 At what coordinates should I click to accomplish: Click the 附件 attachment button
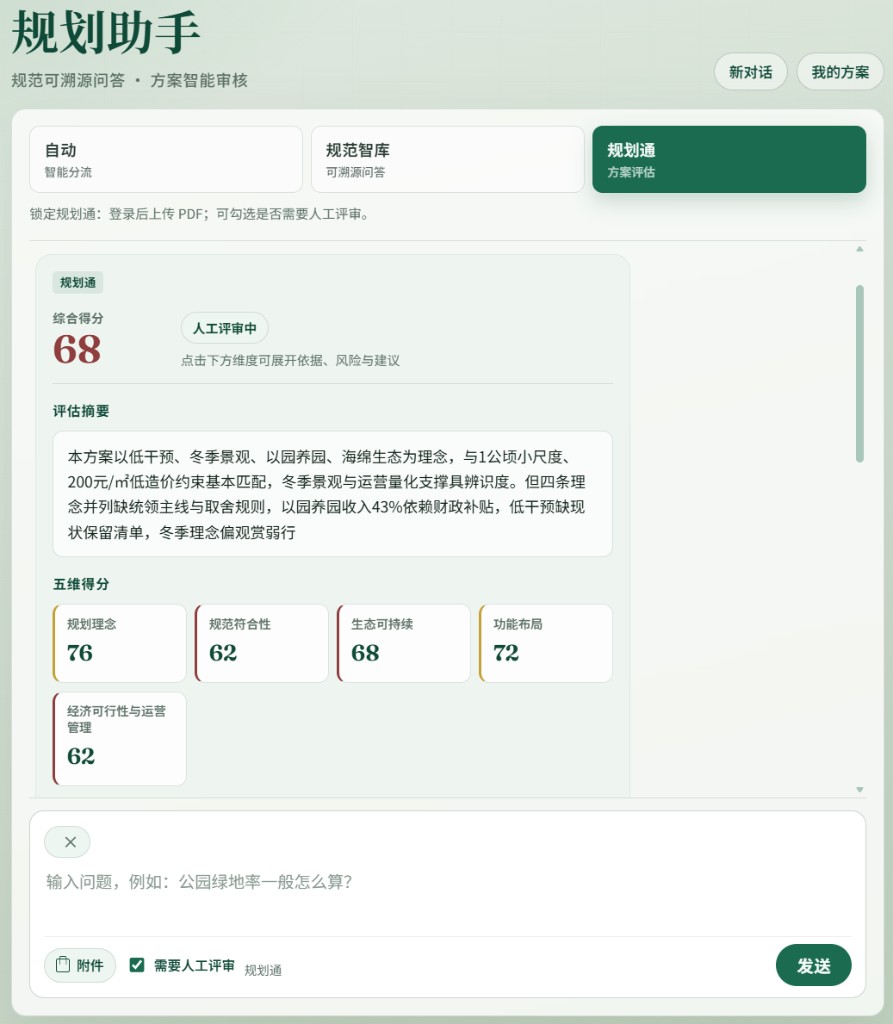pyautogui.click(x=80, y=965)
